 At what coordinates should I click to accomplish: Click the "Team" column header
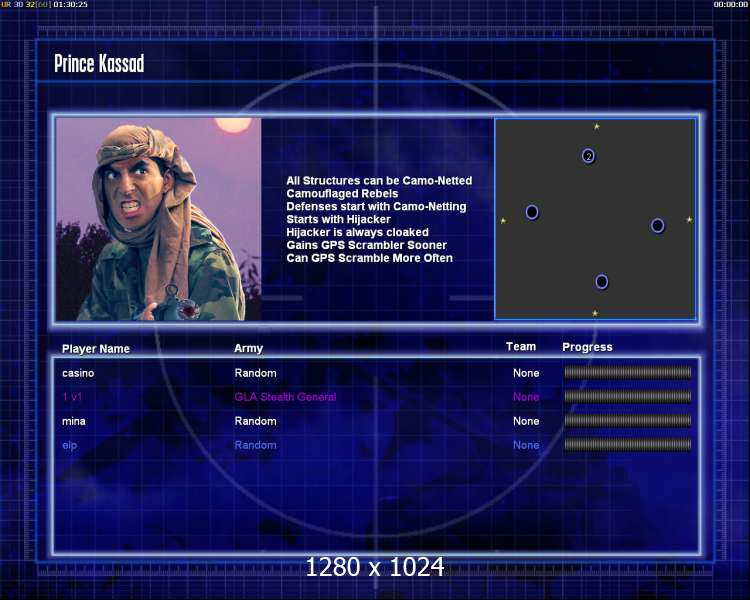coord(521,346)
